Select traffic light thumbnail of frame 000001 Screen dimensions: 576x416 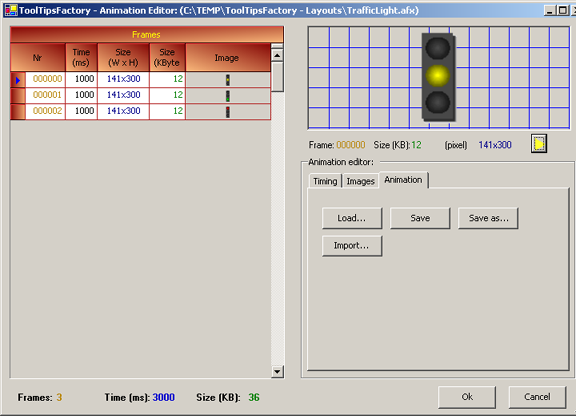tap(228, 96)
